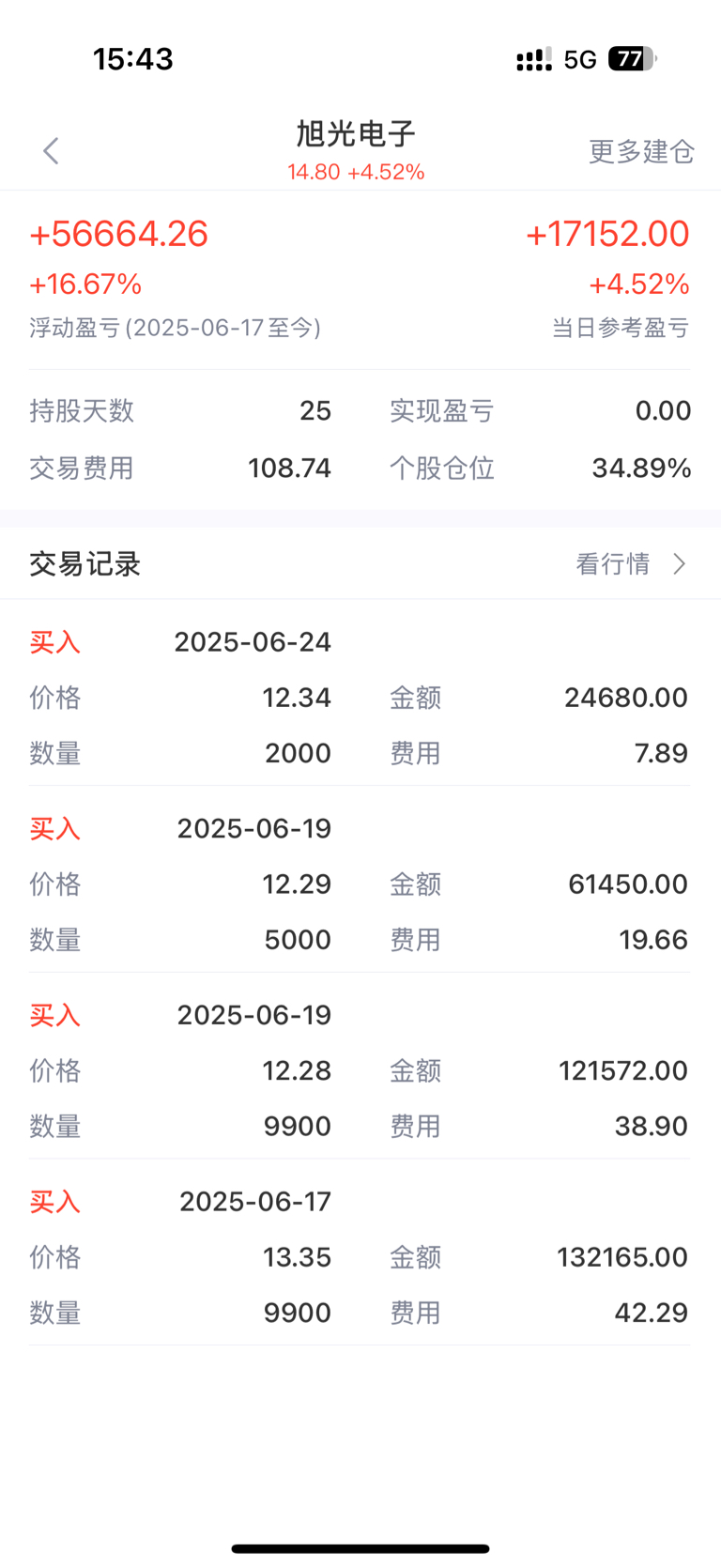Tap the cellular signal bars icon
Viewport: 721px width, 1568px height.
point(534,60)
